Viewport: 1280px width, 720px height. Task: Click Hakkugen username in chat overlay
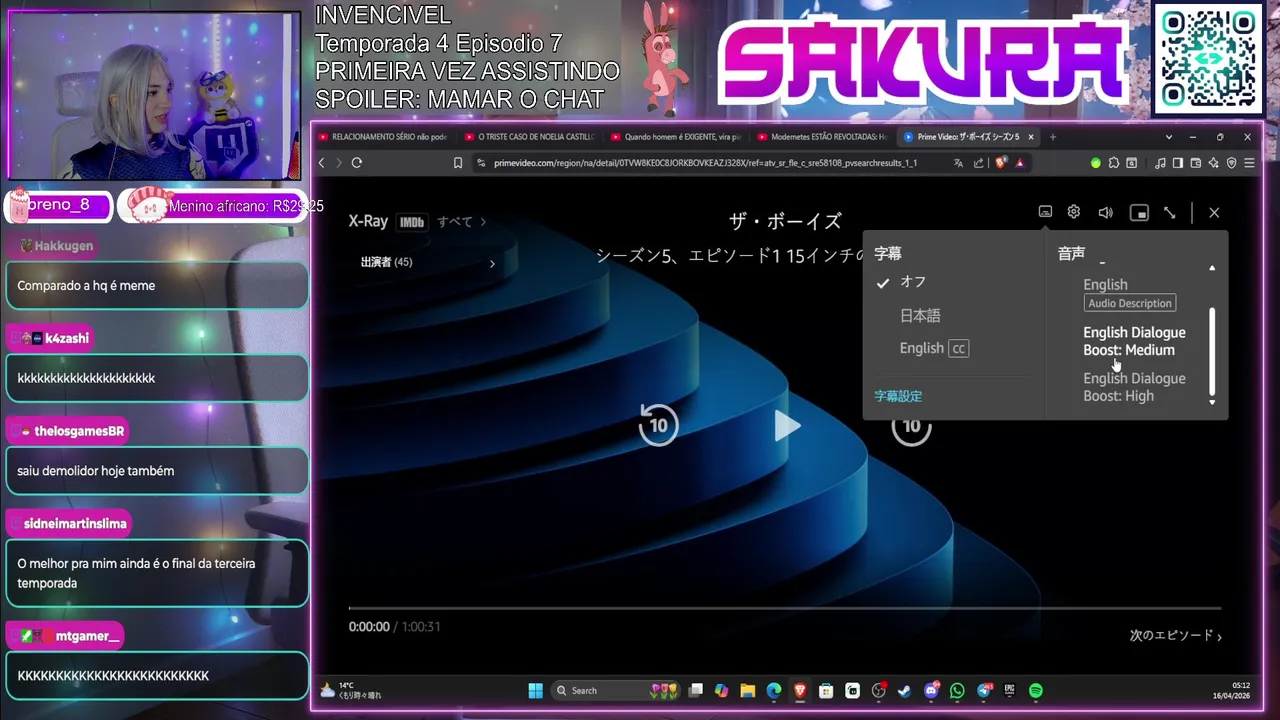(x=63, y=246)
